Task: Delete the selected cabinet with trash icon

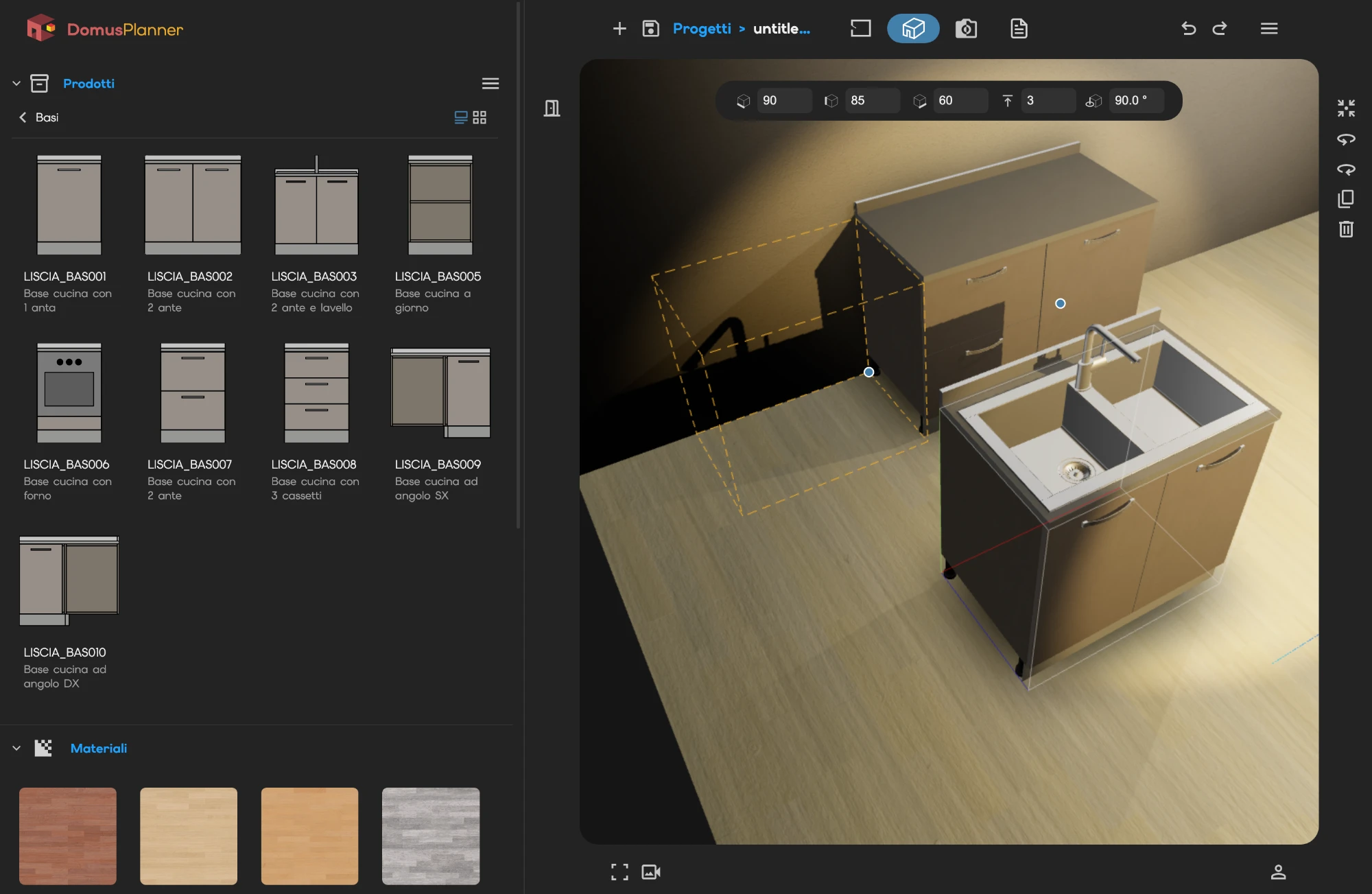Action: click(x=1346, y=228)
